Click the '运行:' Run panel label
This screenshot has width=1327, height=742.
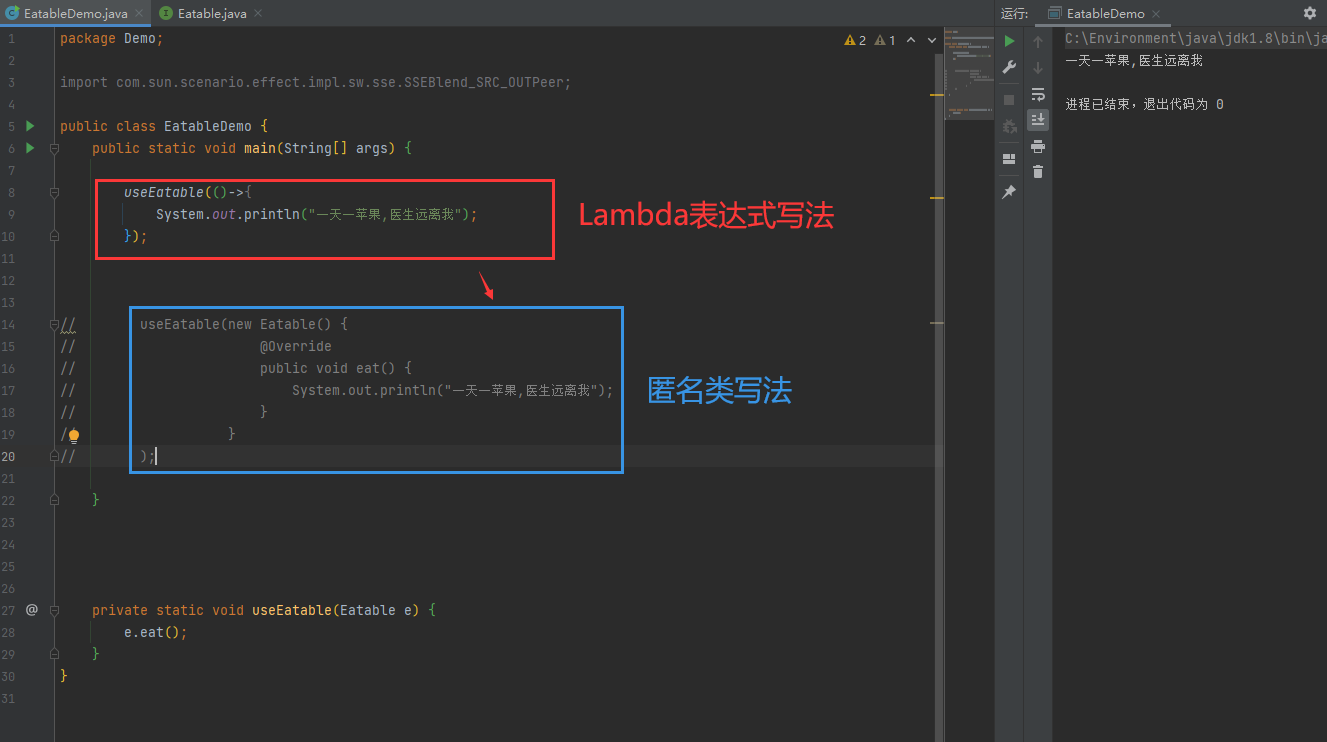[x=1015, y=14]
